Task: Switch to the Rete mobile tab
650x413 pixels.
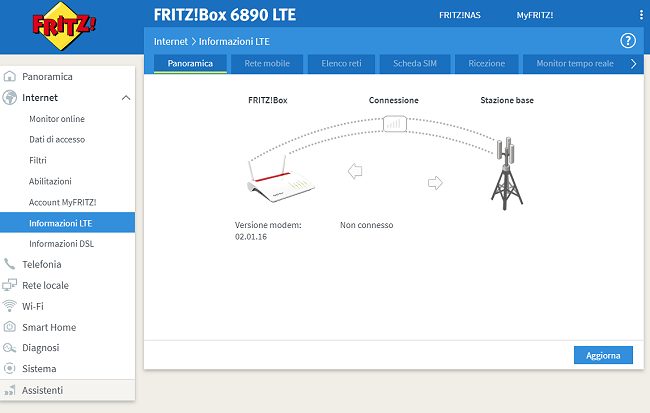Action: (267, 63)
